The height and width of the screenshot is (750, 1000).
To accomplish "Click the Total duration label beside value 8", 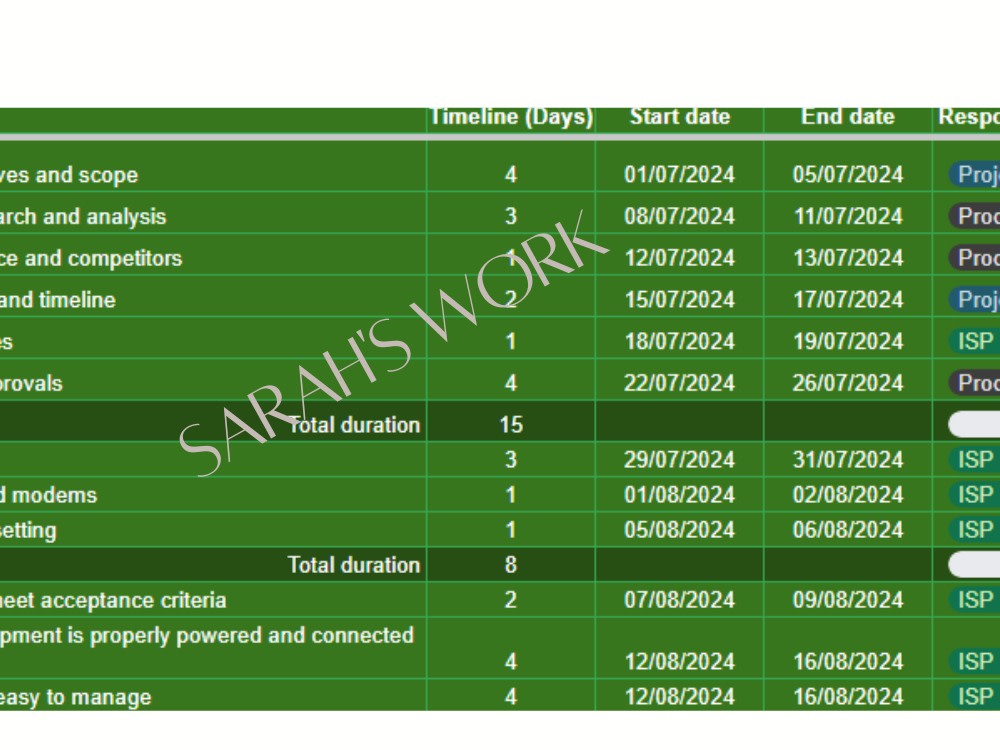I will 354,564.
